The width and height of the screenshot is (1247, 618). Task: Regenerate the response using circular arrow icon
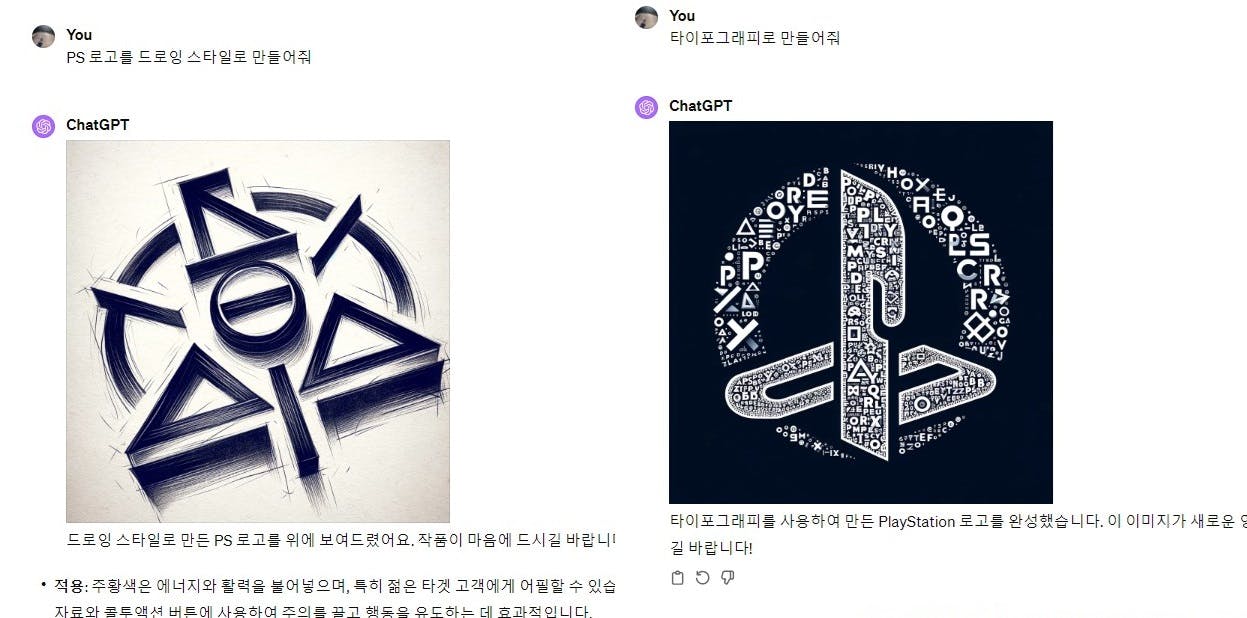702,578
